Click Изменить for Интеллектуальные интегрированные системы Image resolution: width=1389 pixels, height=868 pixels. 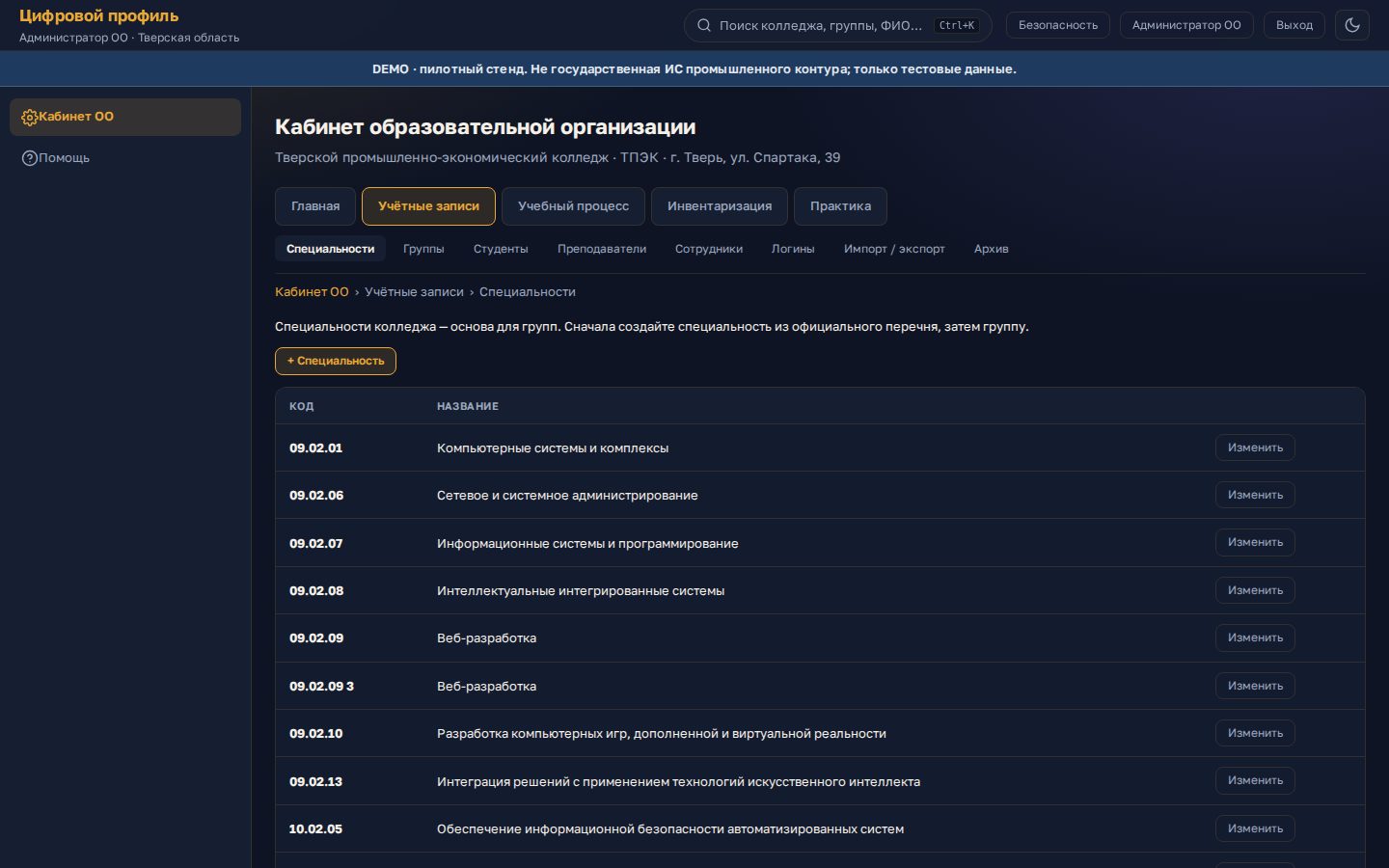click(x=1255, y=590)
